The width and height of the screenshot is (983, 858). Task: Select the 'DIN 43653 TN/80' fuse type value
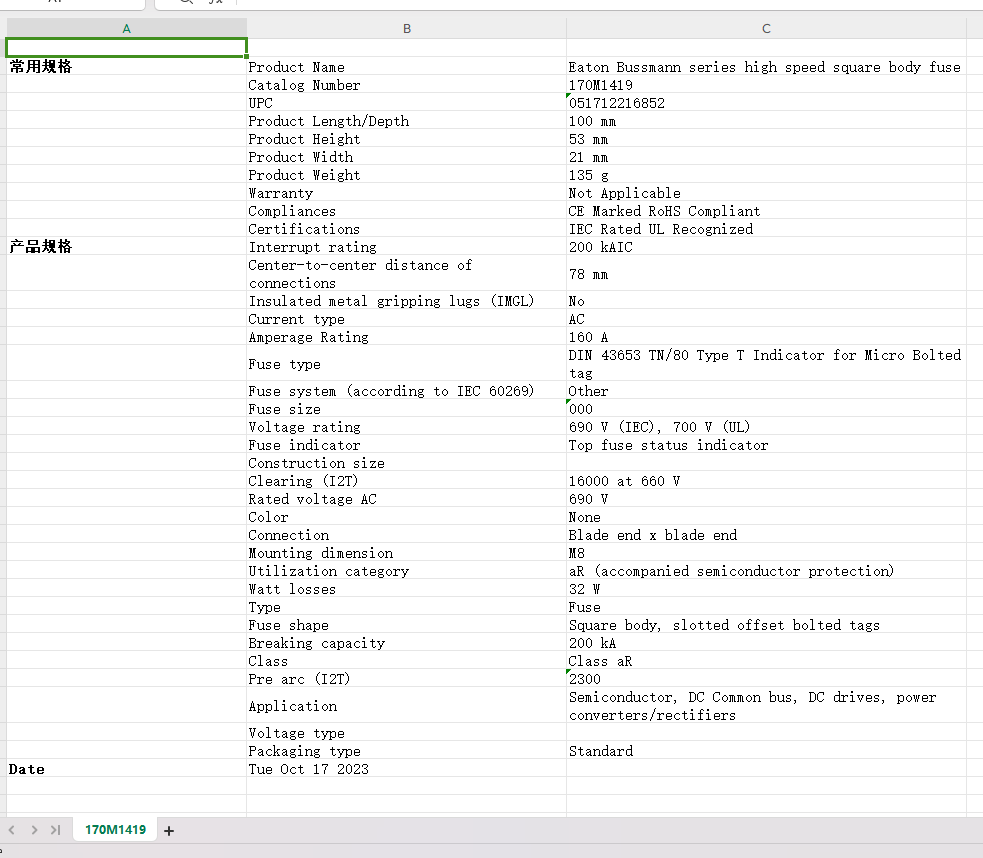click(766, 364)
